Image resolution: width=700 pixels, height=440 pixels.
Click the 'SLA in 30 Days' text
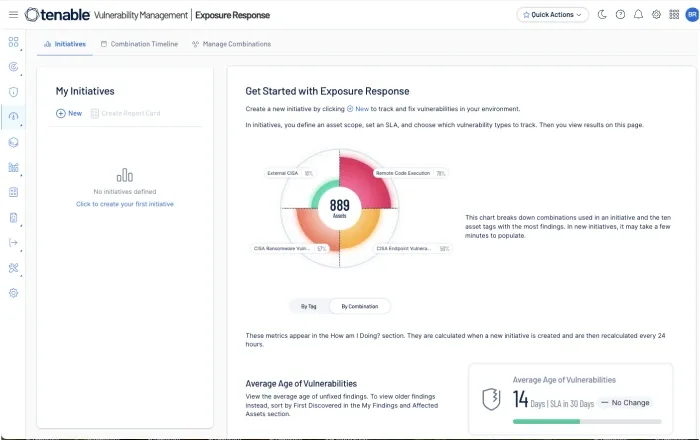[x=572, y=404]
